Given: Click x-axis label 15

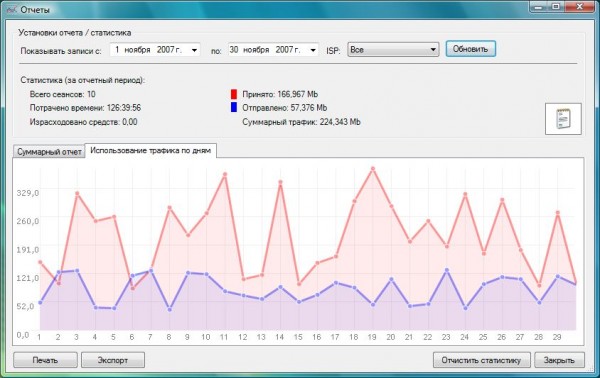Looking at the screenshot, I should pos(298,337).
